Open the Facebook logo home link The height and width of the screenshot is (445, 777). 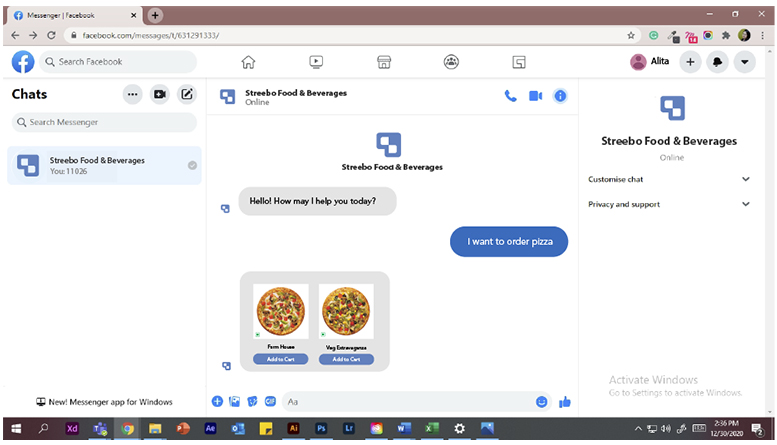pyautogui.click(x=23, y=62)
